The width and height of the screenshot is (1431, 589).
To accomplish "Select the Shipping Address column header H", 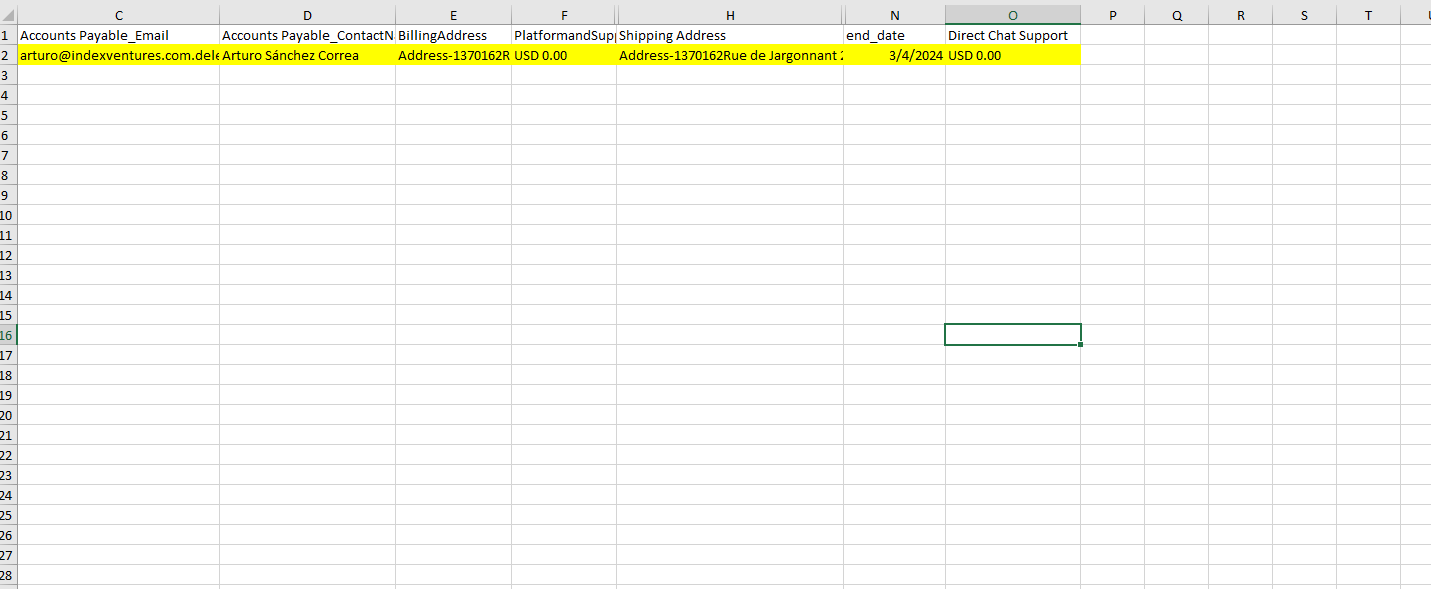I will [x=730, y=14].
